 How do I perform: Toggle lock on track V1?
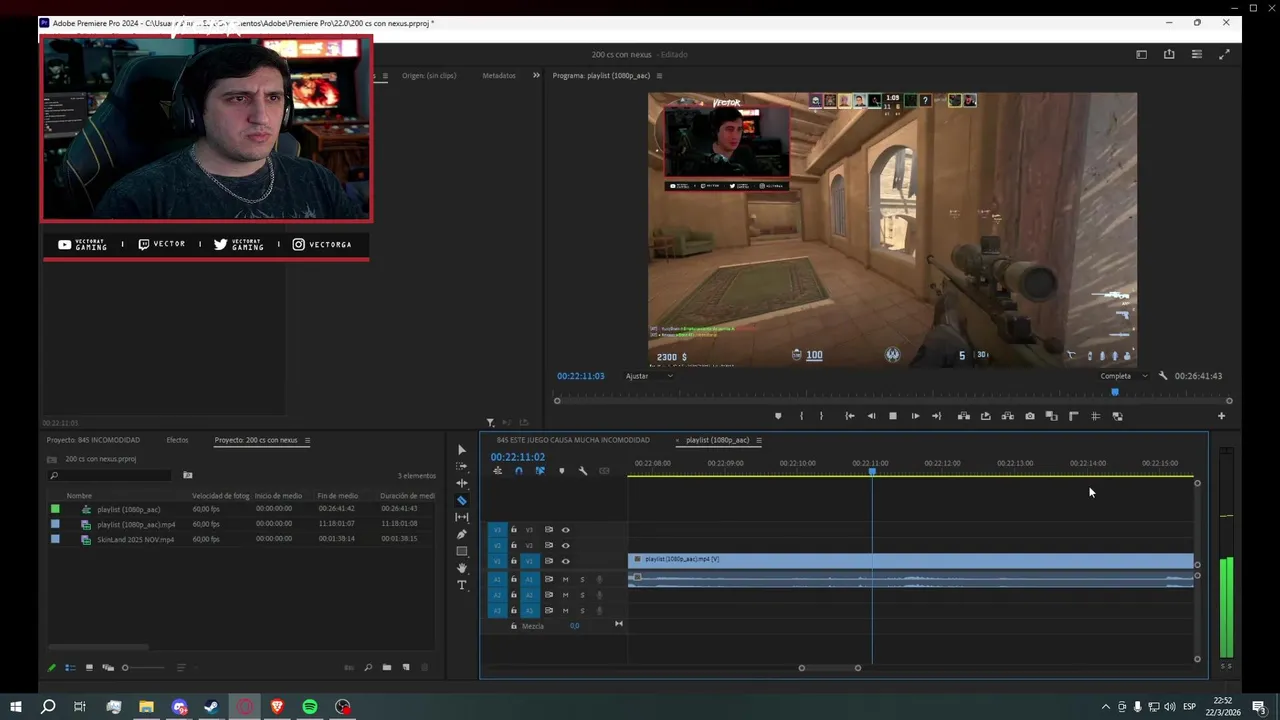tap(514, 561)
